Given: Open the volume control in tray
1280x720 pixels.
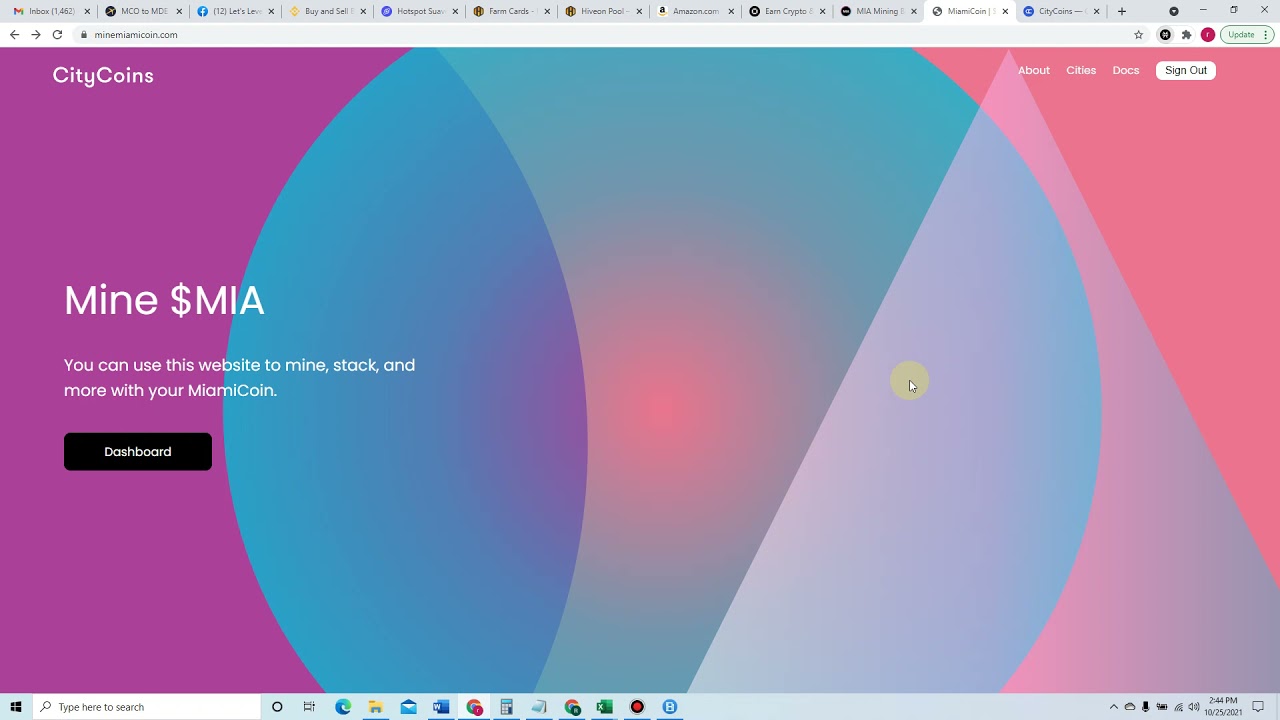Looking at the screenshot, I should (1194, 707).
